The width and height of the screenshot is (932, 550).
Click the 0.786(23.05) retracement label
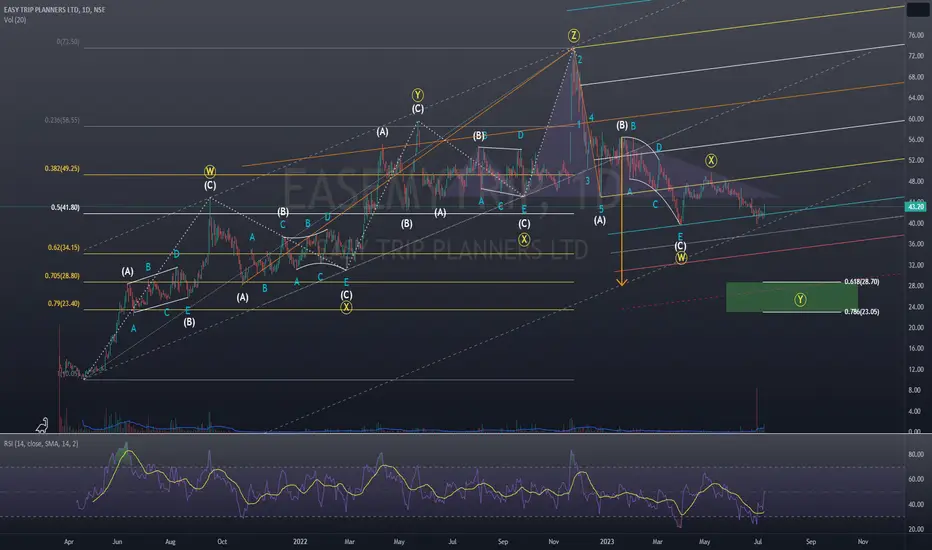click(x=861, y=312)
